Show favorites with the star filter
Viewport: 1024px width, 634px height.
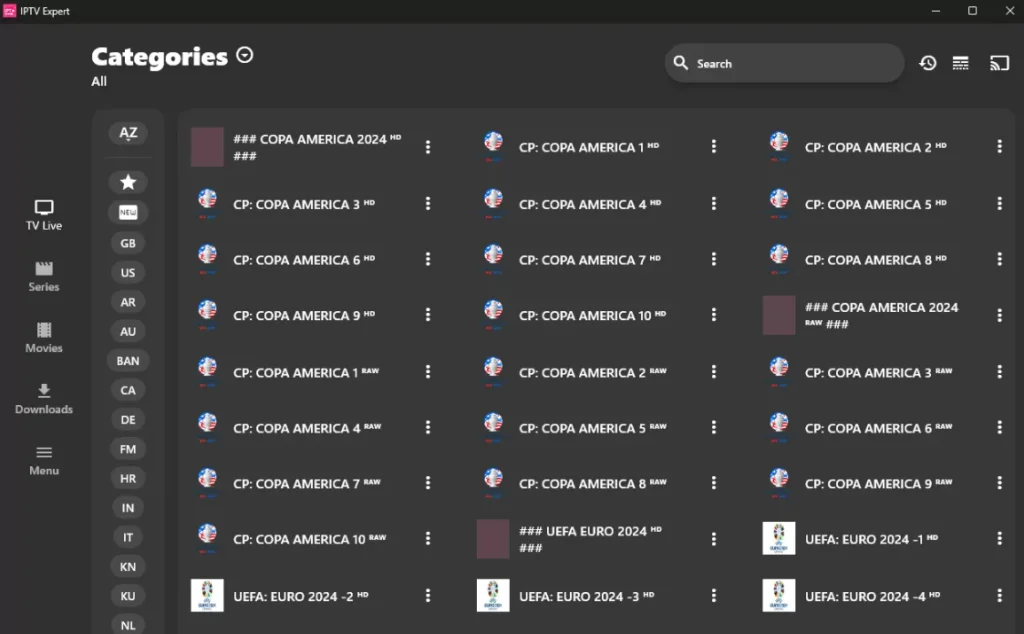[127, 182]
